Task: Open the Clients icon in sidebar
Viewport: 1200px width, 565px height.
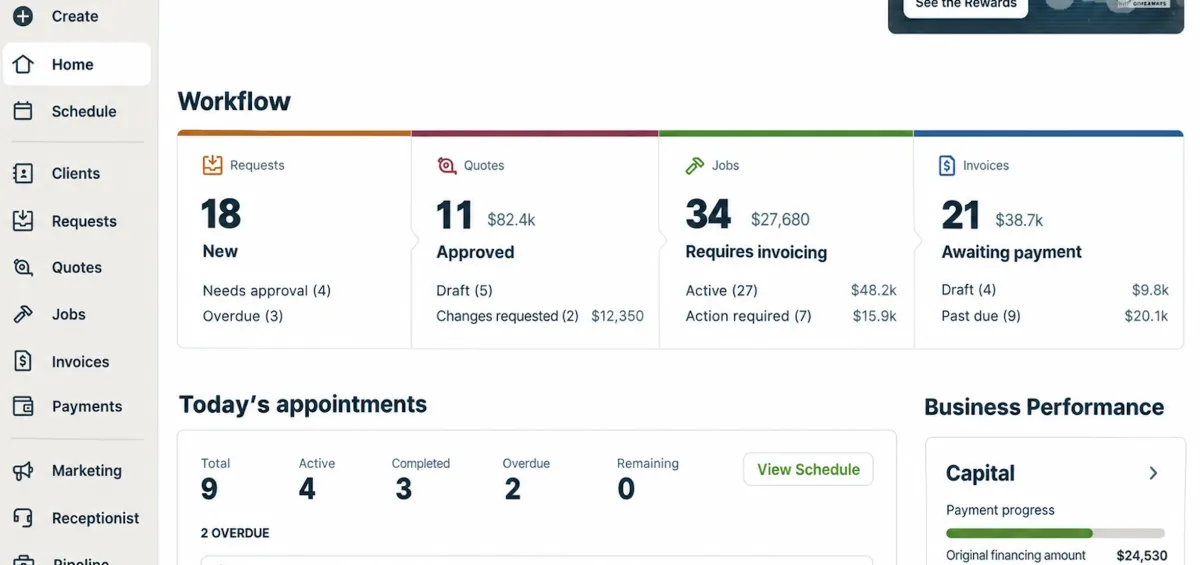Action: [23, 173]
